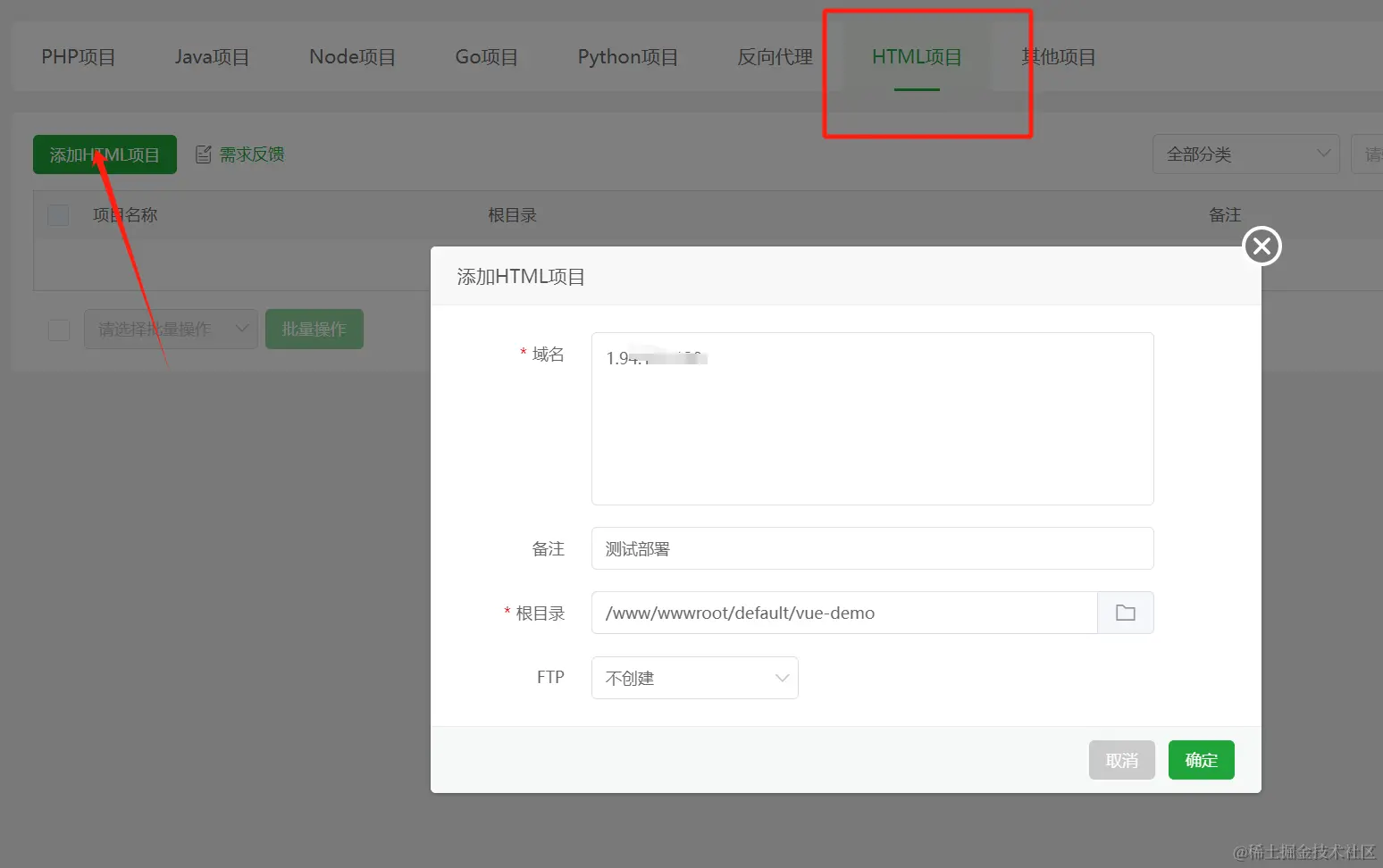
Task: Open the 全部分类 category dropdown
Action: click(1246, 154)
